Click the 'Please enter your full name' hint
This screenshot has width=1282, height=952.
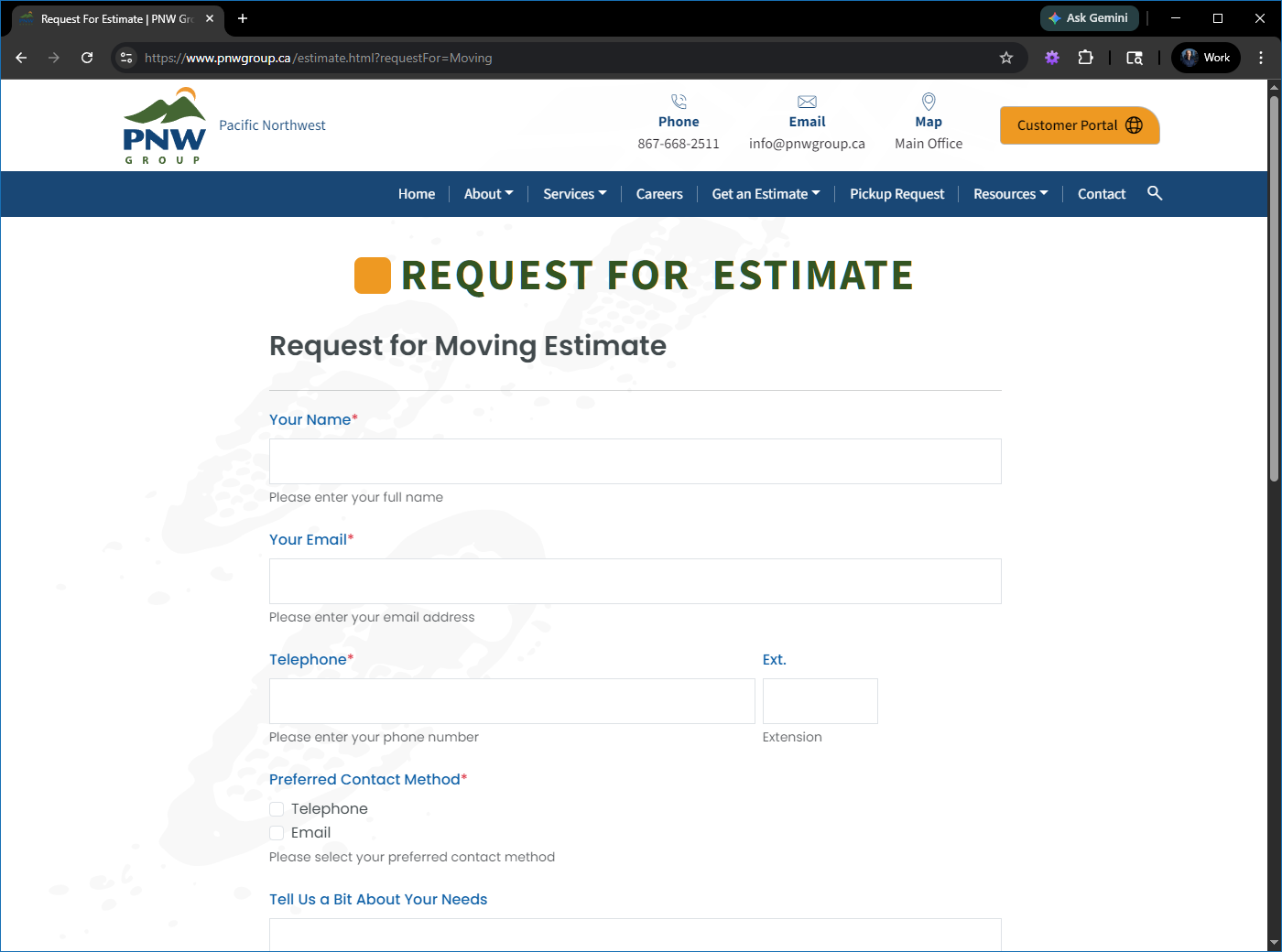tap(356, 497)
